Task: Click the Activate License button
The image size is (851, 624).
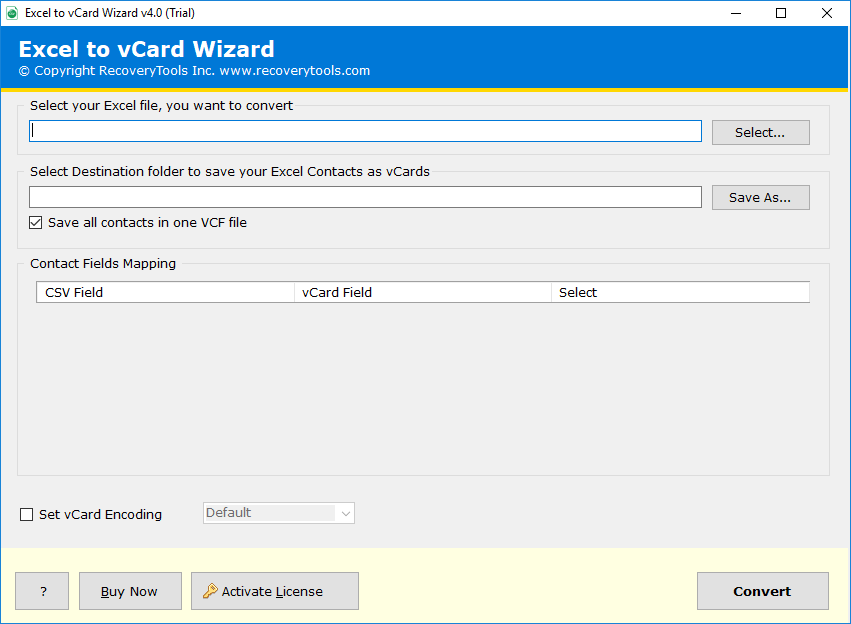Action: [x=274, y=591]
